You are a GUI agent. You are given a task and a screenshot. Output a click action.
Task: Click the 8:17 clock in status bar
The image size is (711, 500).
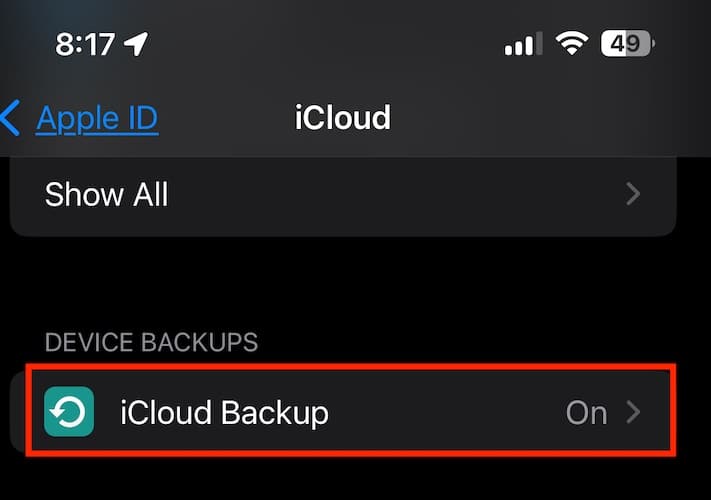(x=84, y=44)
